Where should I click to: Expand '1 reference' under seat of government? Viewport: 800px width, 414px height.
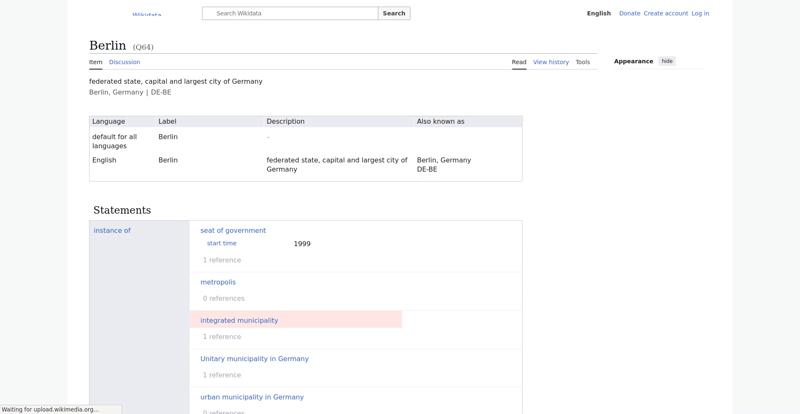[222, 260]
